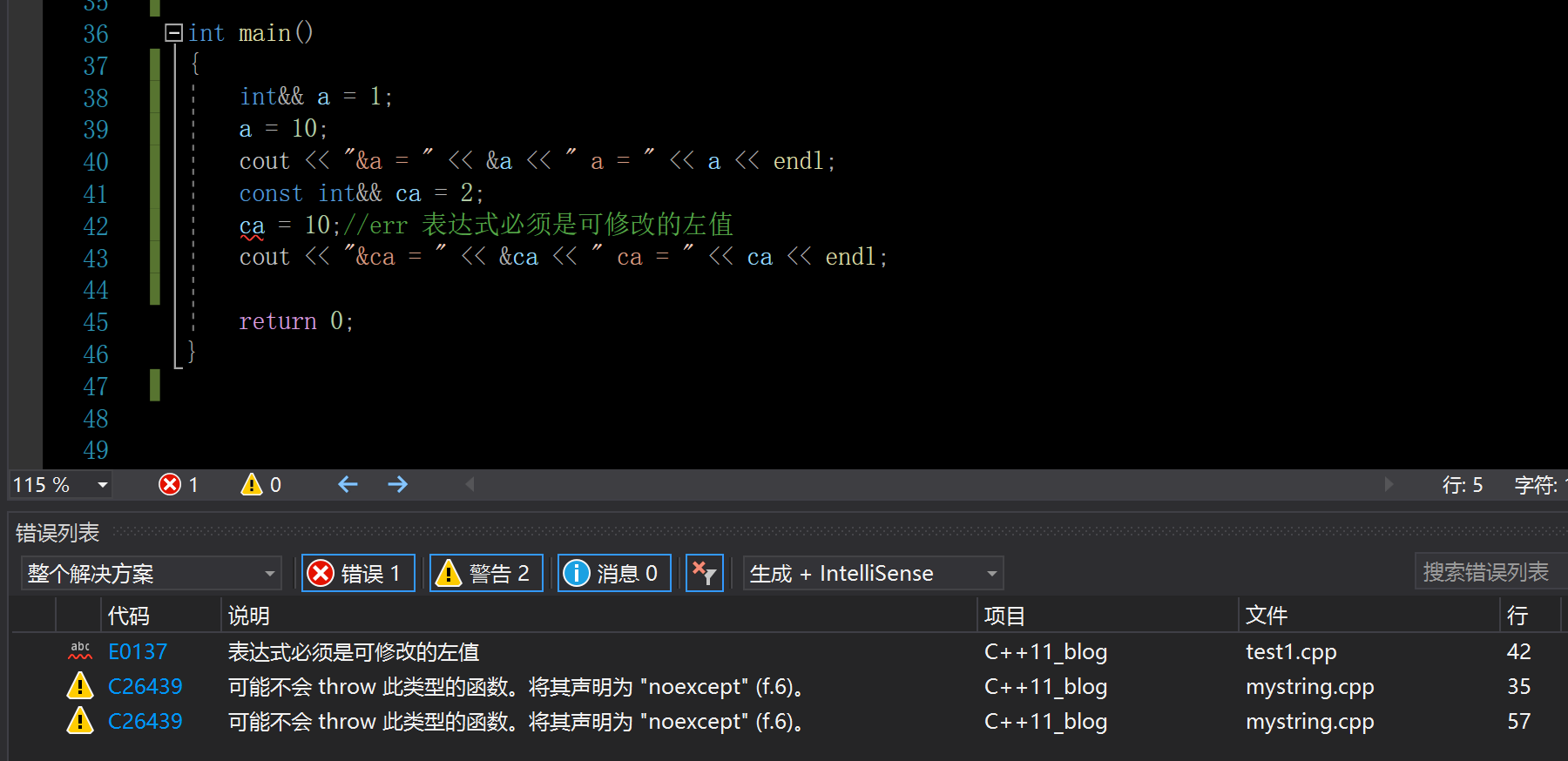The width and height of the screenshot is (1568, 761).
Task: Click line number 42 in the gutter
Action: coord(96,226)
